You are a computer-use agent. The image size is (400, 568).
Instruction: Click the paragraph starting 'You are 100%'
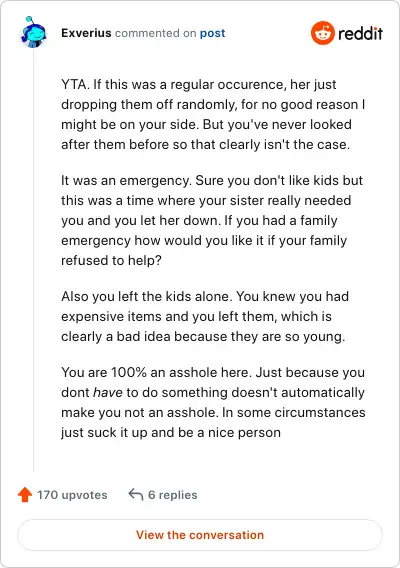pos(213,402)
